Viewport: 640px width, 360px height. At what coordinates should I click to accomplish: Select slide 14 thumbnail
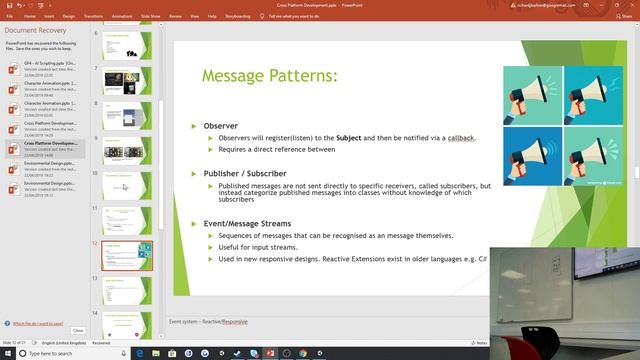pyautogui.click(x=127, y=325)
